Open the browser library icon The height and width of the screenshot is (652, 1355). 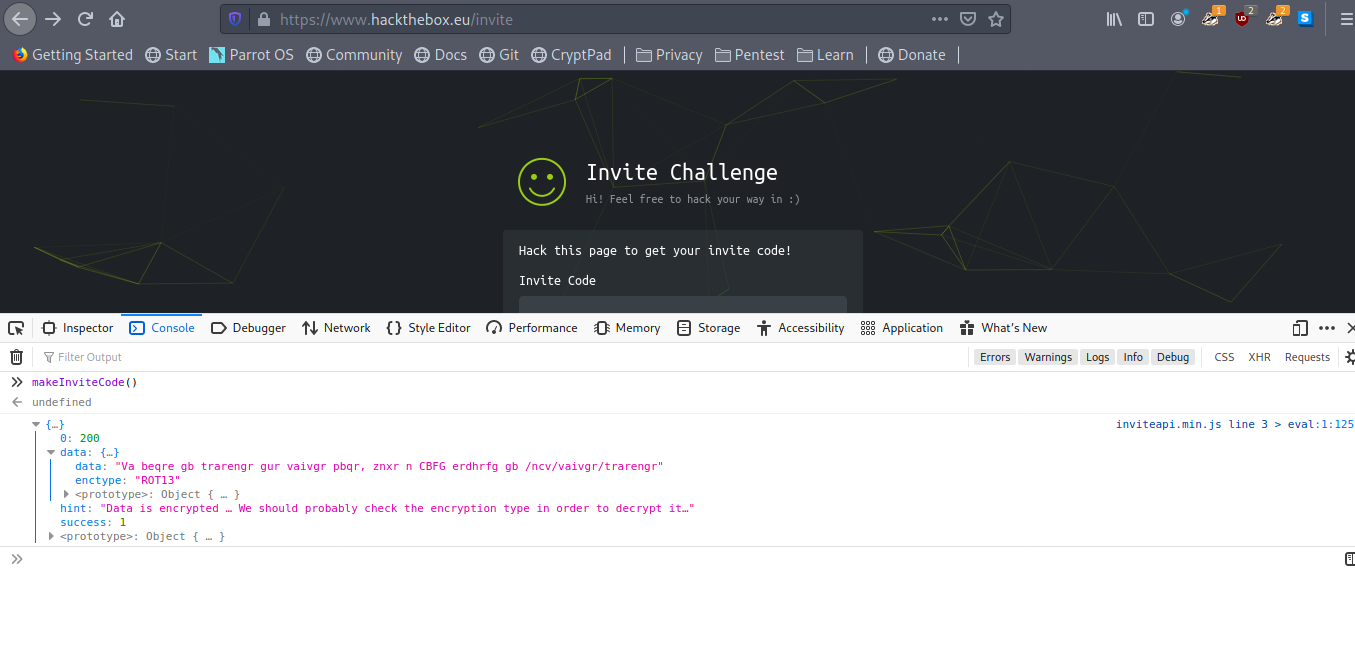[x=1114, y=19]
